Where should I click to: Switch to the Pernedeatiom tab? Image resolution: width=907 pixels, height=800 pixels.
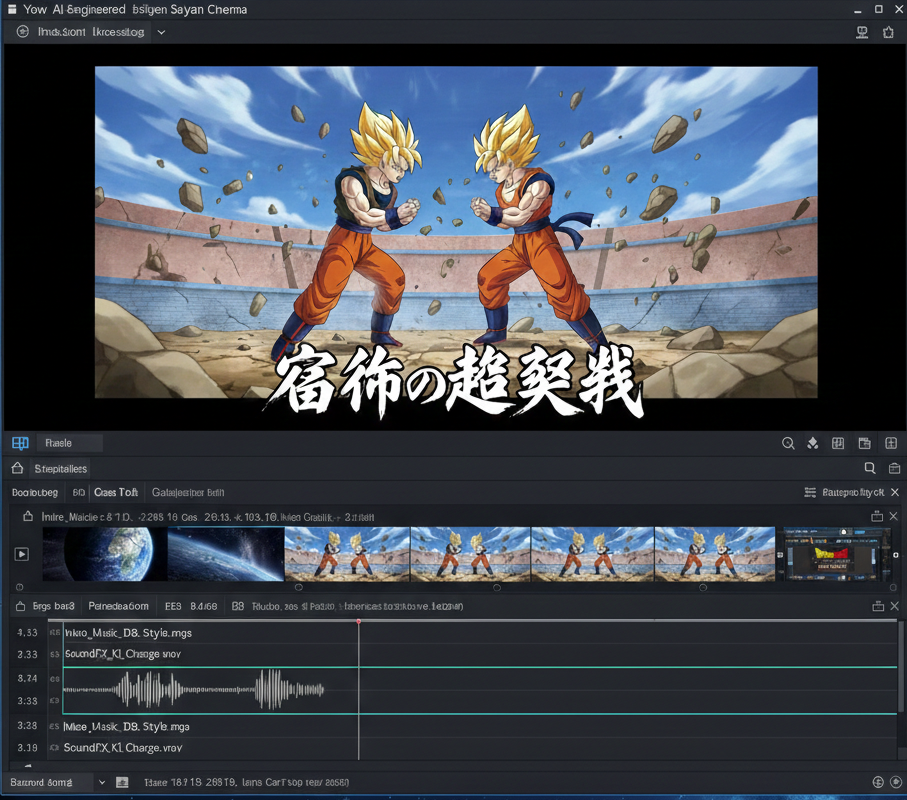118,606
